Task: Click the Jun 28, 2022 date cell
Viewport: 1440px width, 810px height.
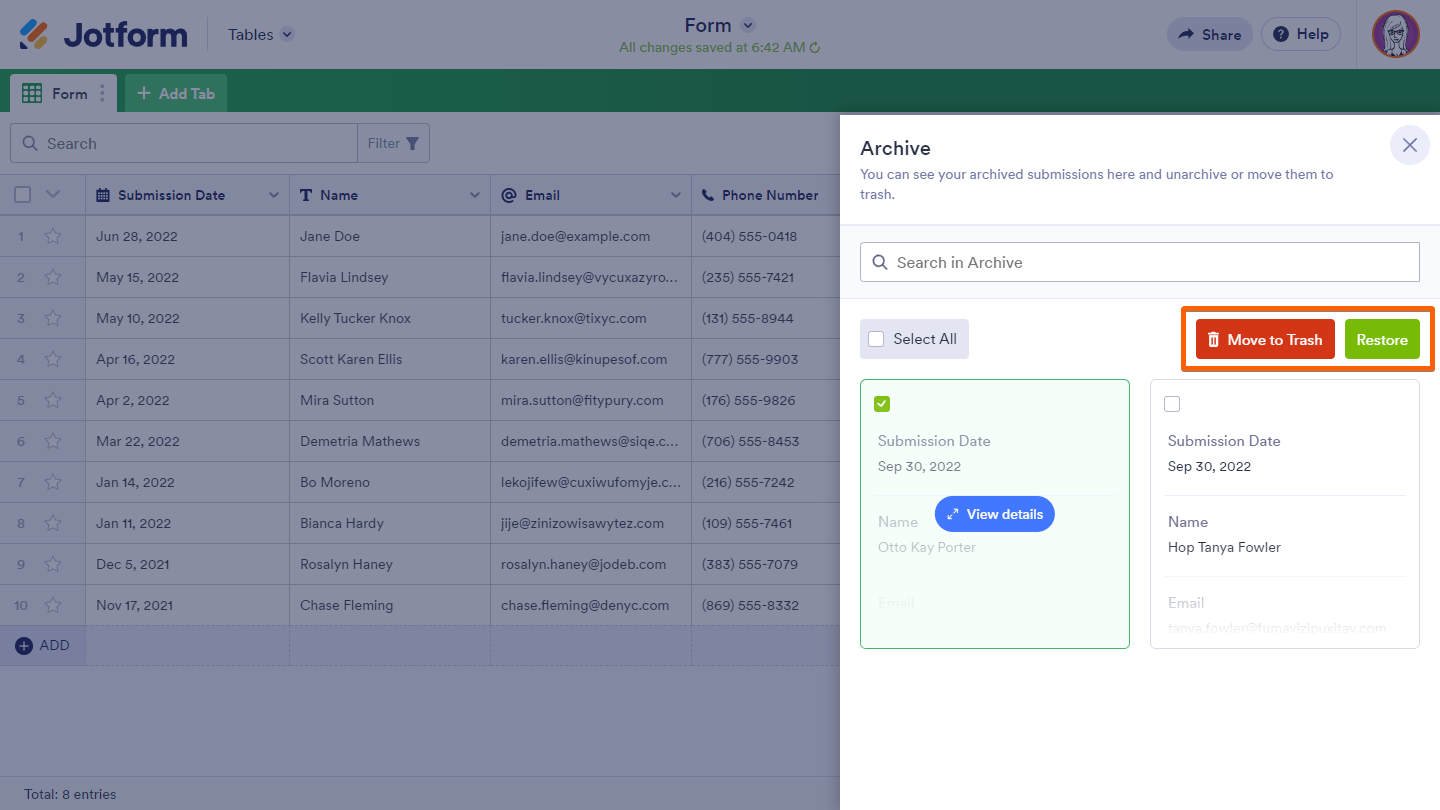Action: pos(187,236)
